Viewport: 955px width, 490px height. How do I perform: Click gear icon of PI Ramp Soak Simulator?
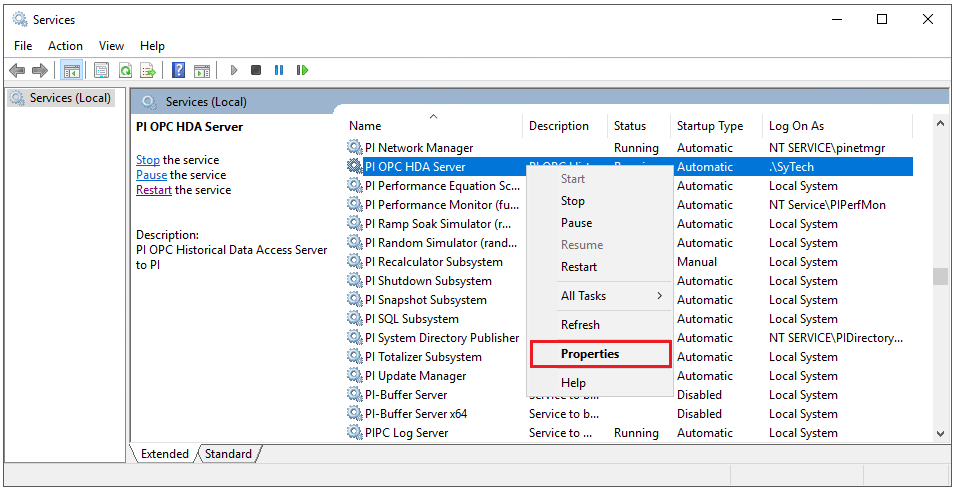[354, 223]
